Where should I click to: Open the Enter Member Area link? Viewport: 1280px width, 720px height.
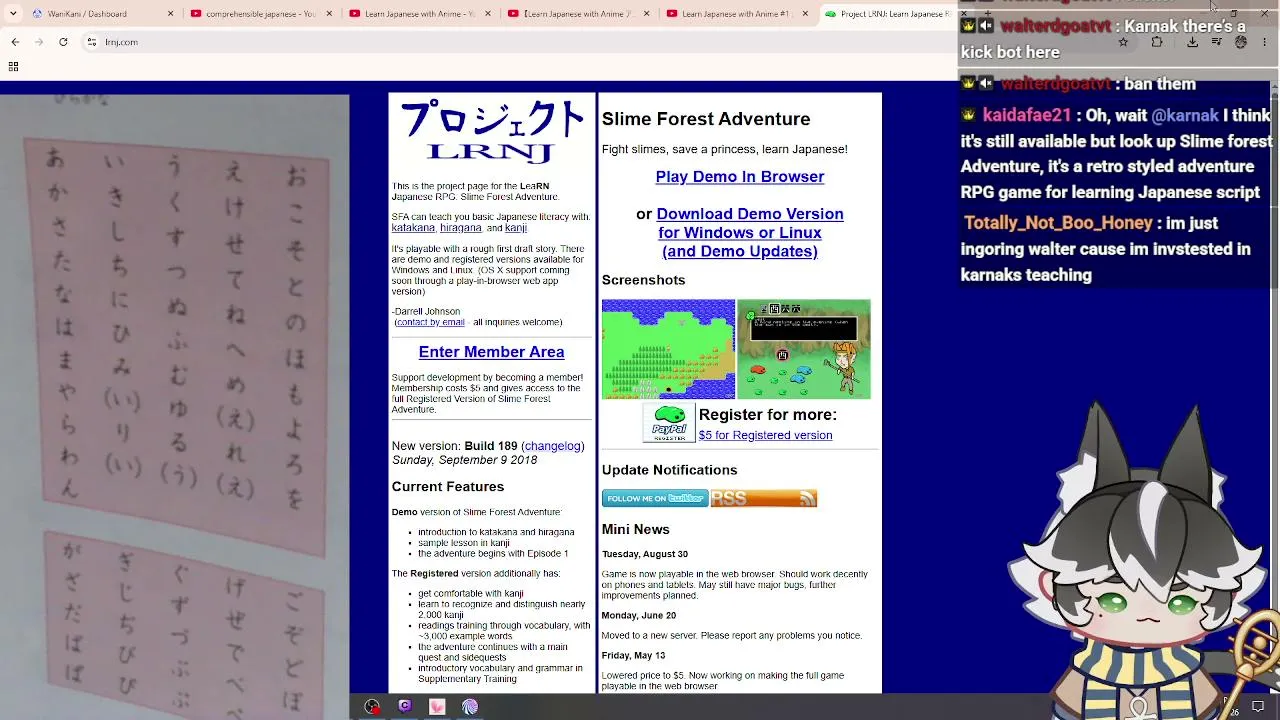pos(491,352)
